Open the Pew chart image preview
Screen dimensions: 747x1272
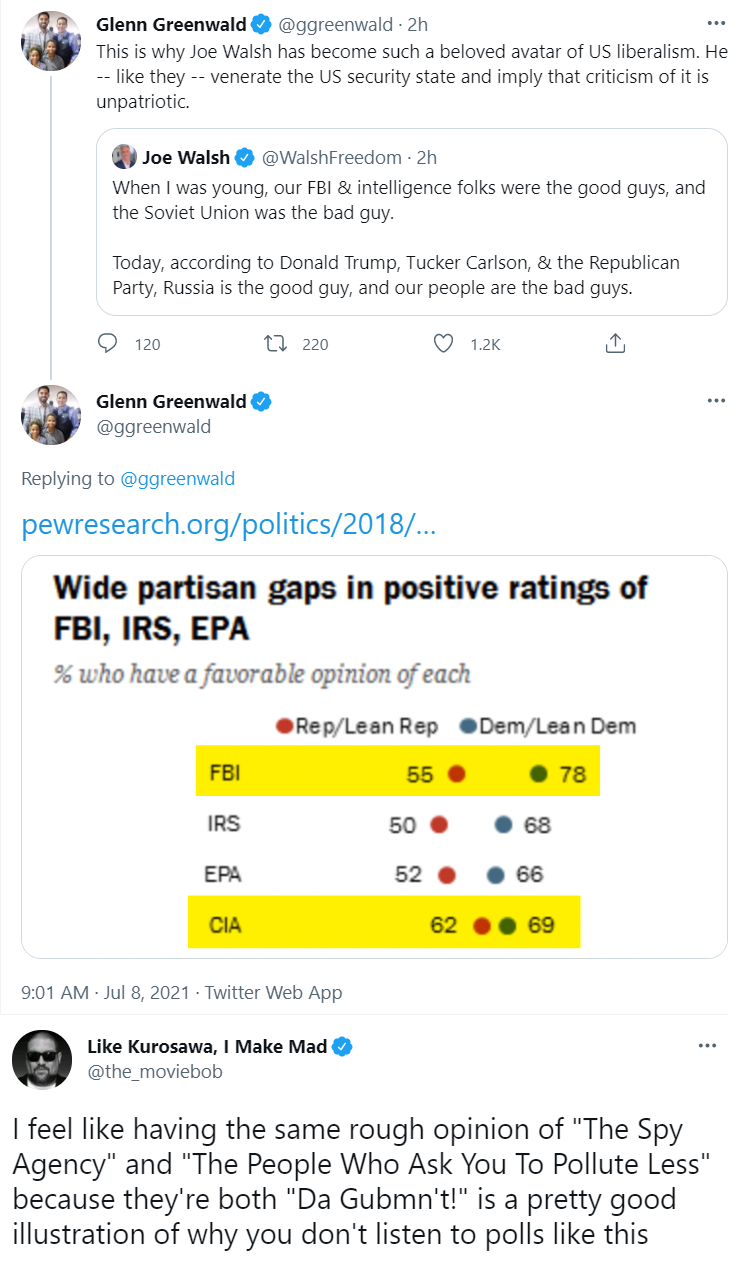374,757
